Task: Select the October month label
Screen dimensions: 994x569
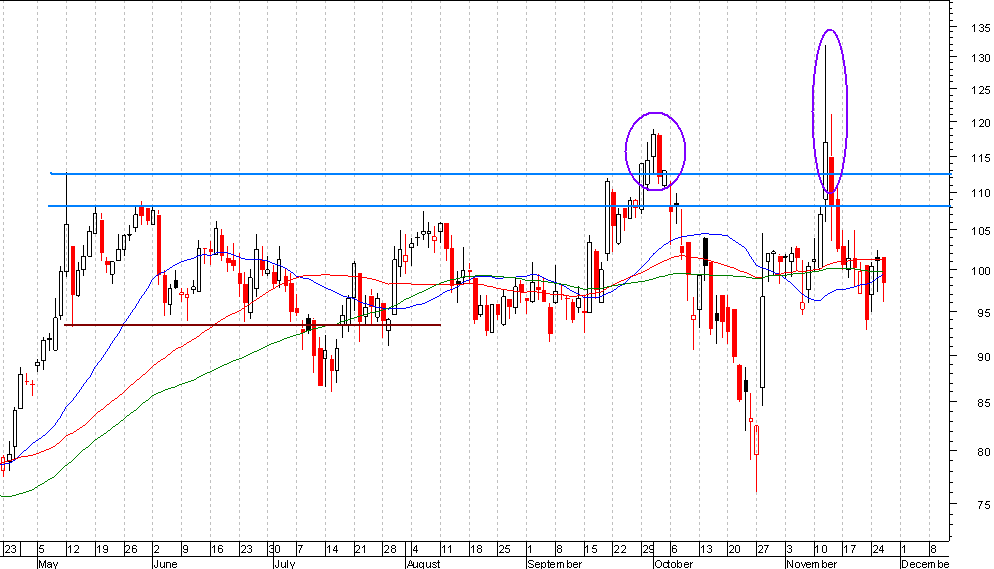Action: click(x=673, y=563)
